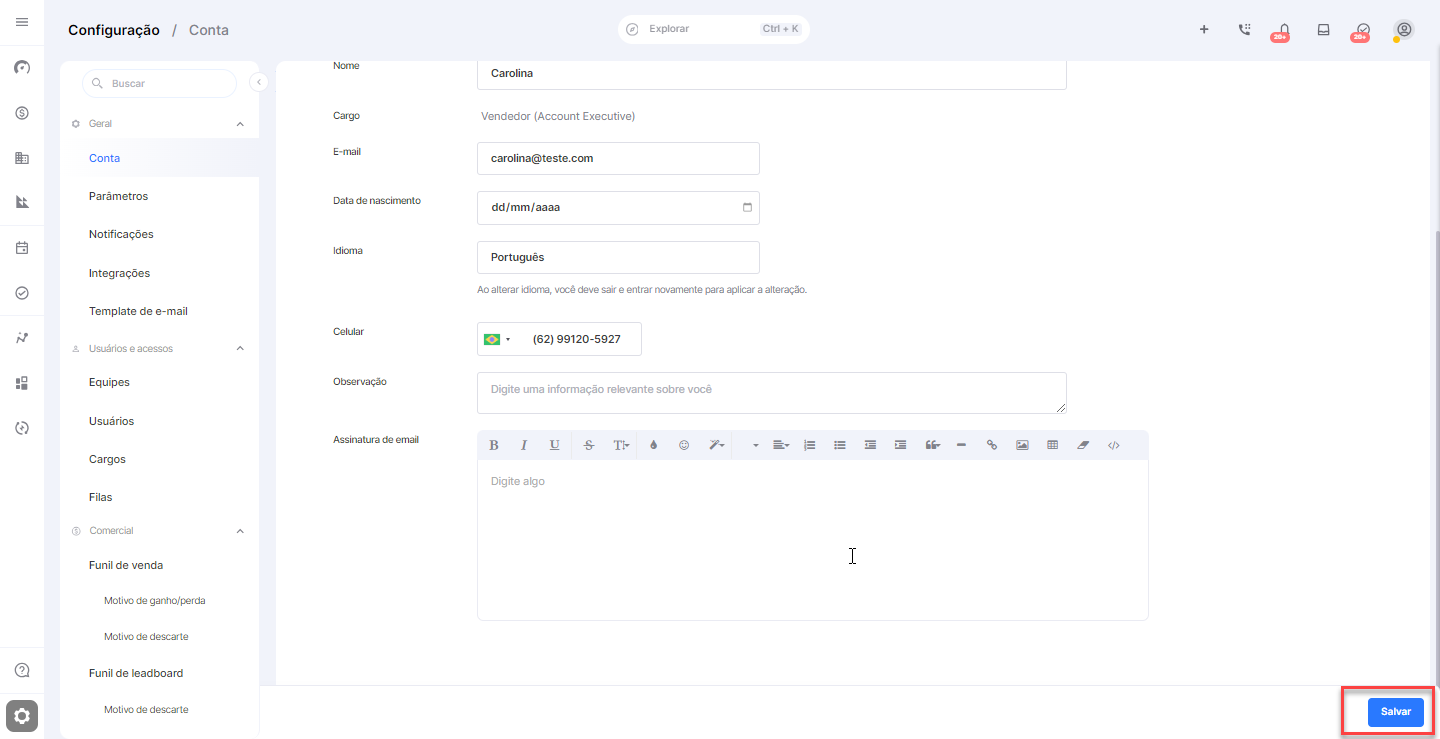Open Equipes settings page
The height and width of the screenshot is (739, 1440).
[x=109, y=382]
